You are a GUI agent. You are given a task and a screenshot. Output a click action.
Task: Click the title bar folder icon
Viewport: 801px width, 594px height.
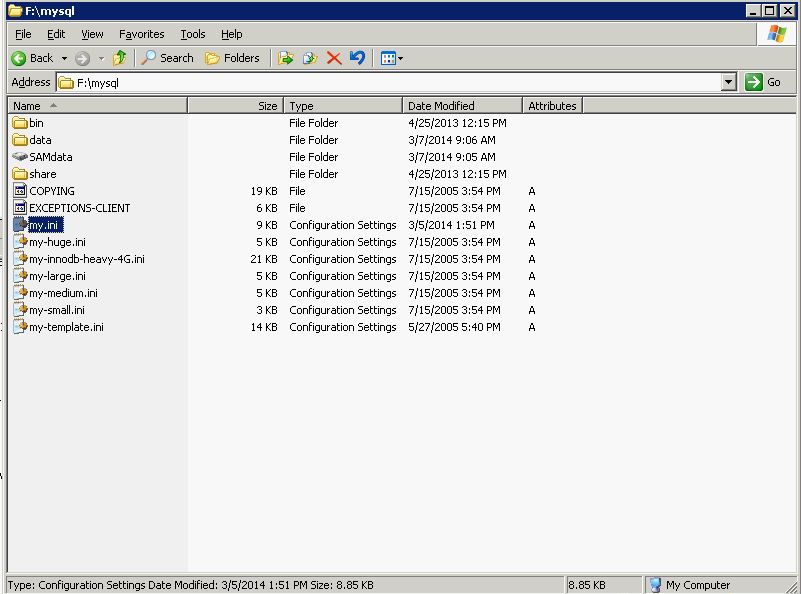click(15, 11)
